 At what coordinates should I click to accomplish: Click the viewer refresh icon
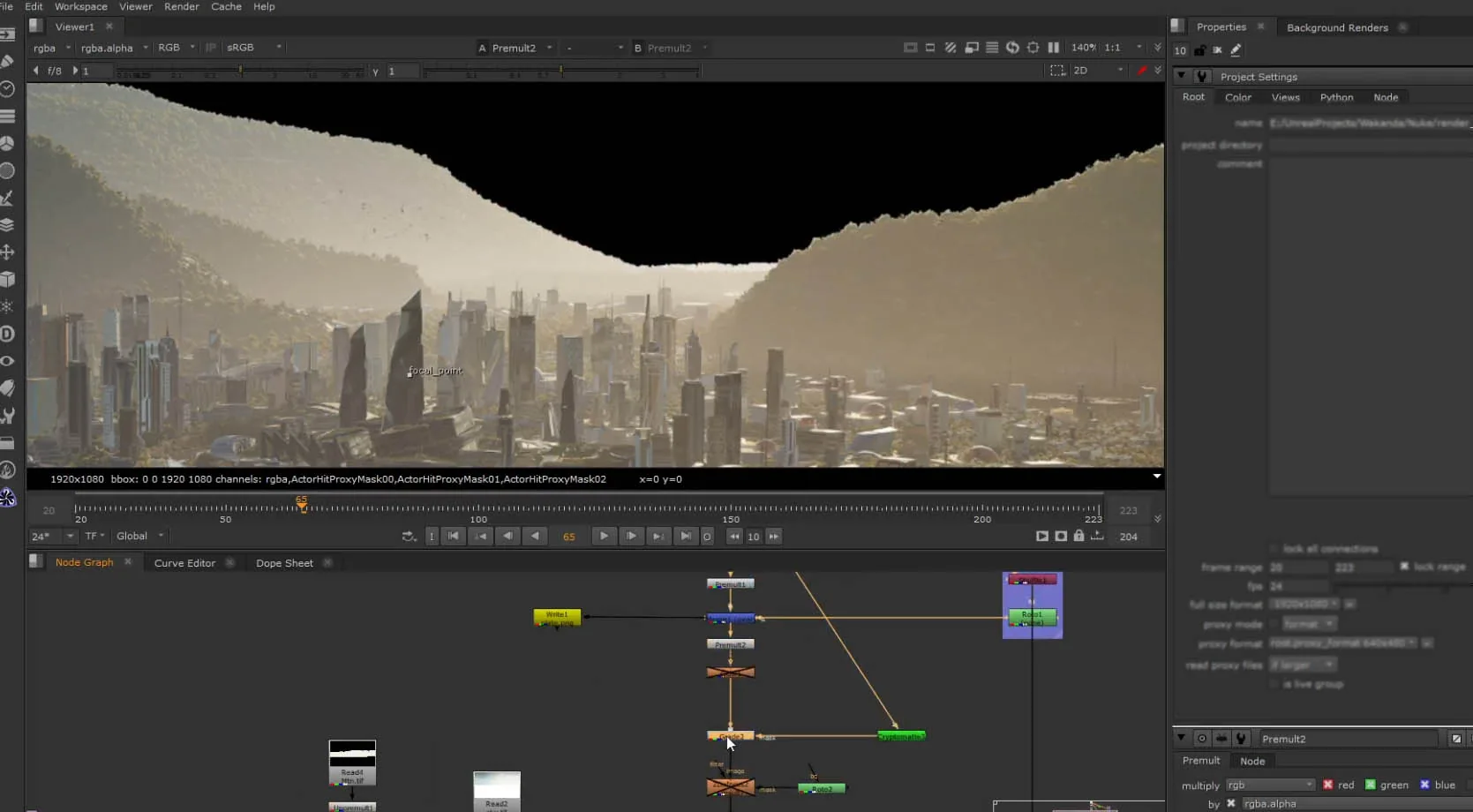click(1012, 48)
